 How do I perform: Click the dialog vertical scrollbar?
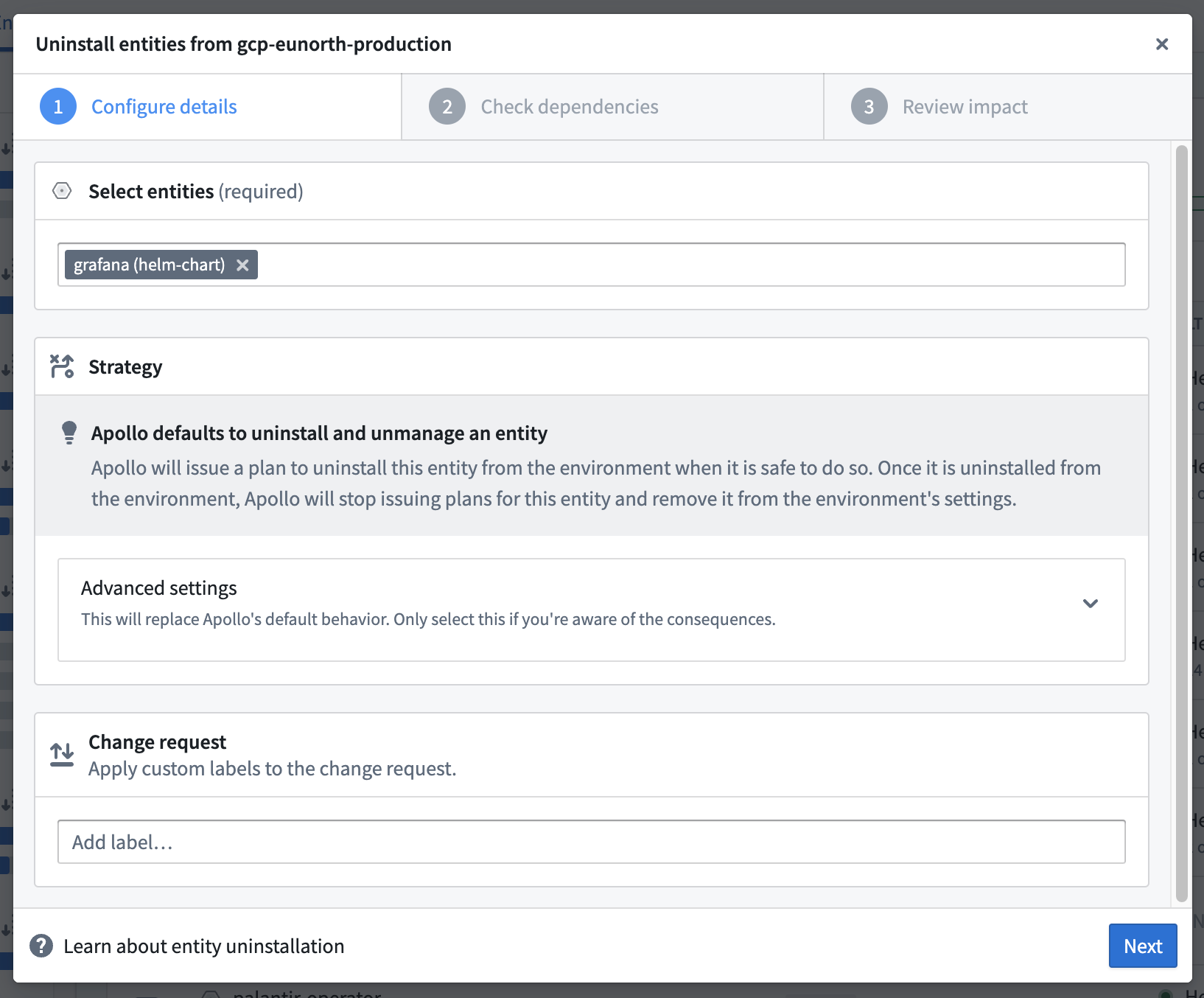(1182, 523)
